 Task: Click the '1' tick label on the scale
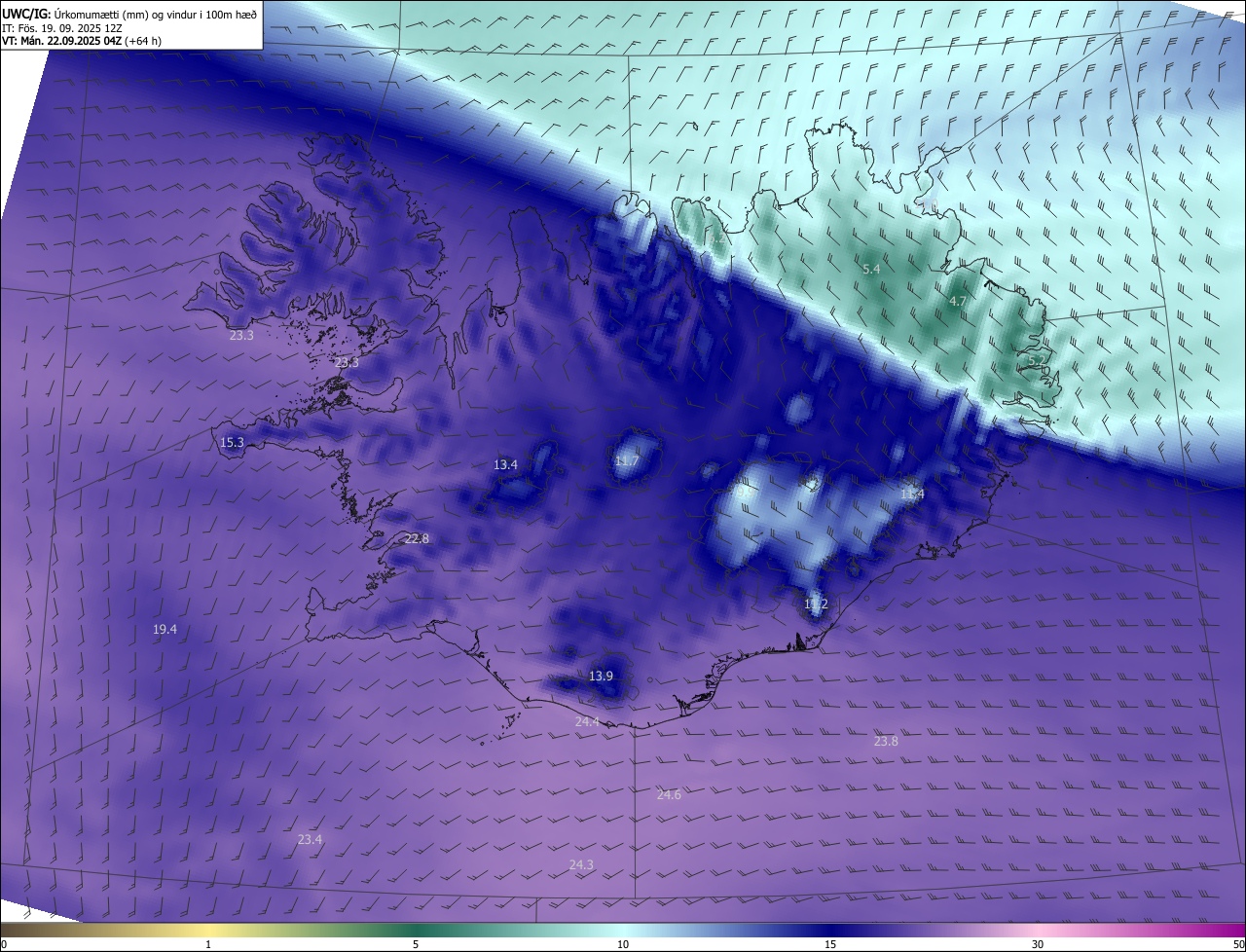click(x=208, y=944)
